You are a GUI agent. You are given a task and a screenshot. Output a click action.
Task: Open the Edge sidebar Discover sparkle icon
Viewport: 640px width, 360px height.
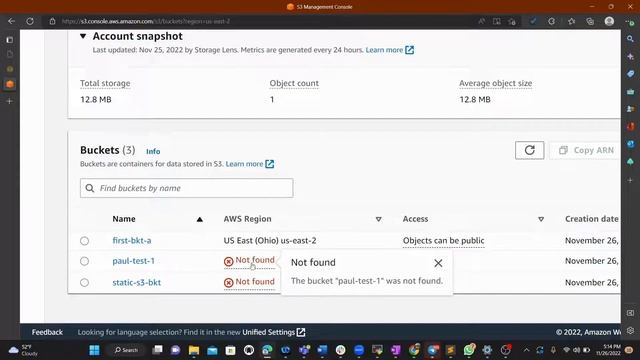click(x=630, y=57)
